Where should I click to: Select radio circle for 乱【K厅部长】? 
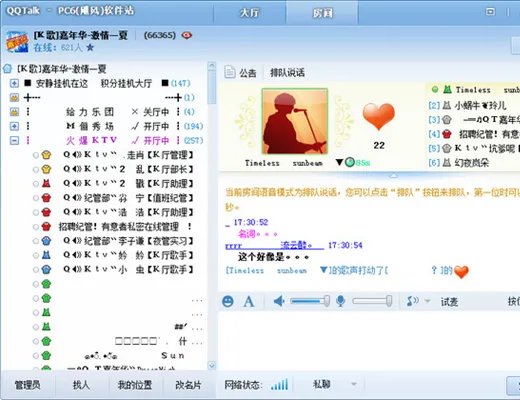point(36,169)
